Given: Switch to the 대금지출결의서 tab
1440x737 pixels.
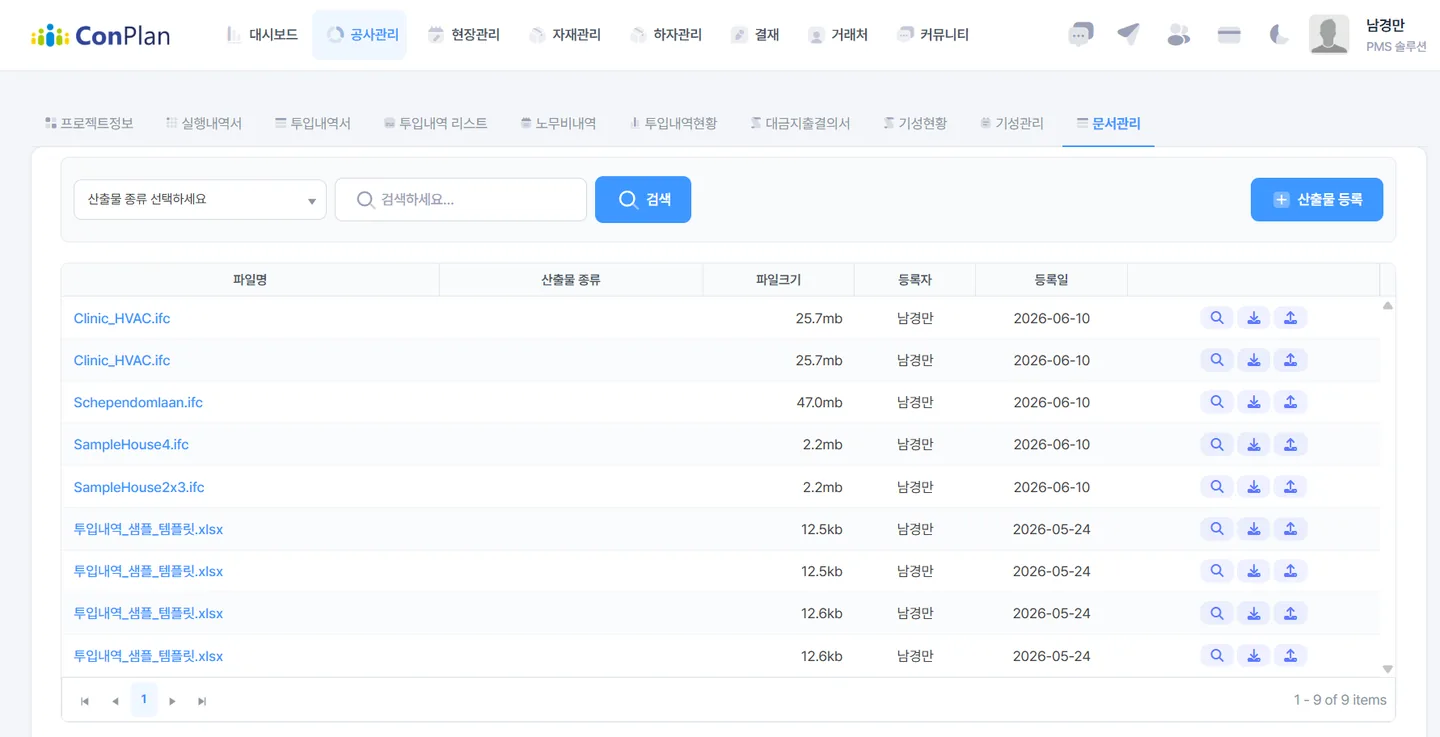Looking at the screenshot, I should pyautogui.click(x=800, y=124).
